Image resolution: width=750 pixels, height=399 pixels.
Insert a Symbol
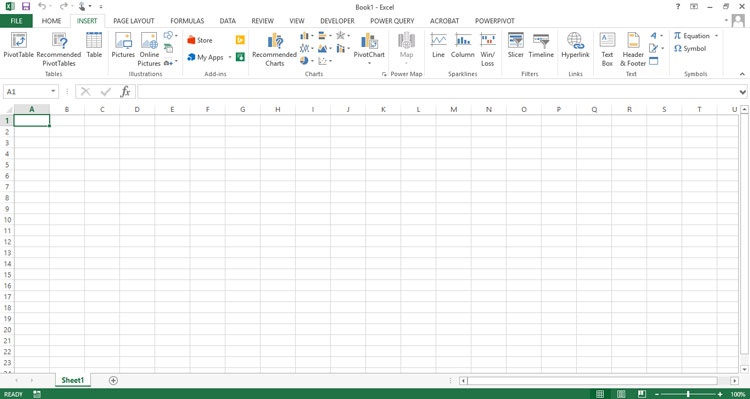point(690,48)
